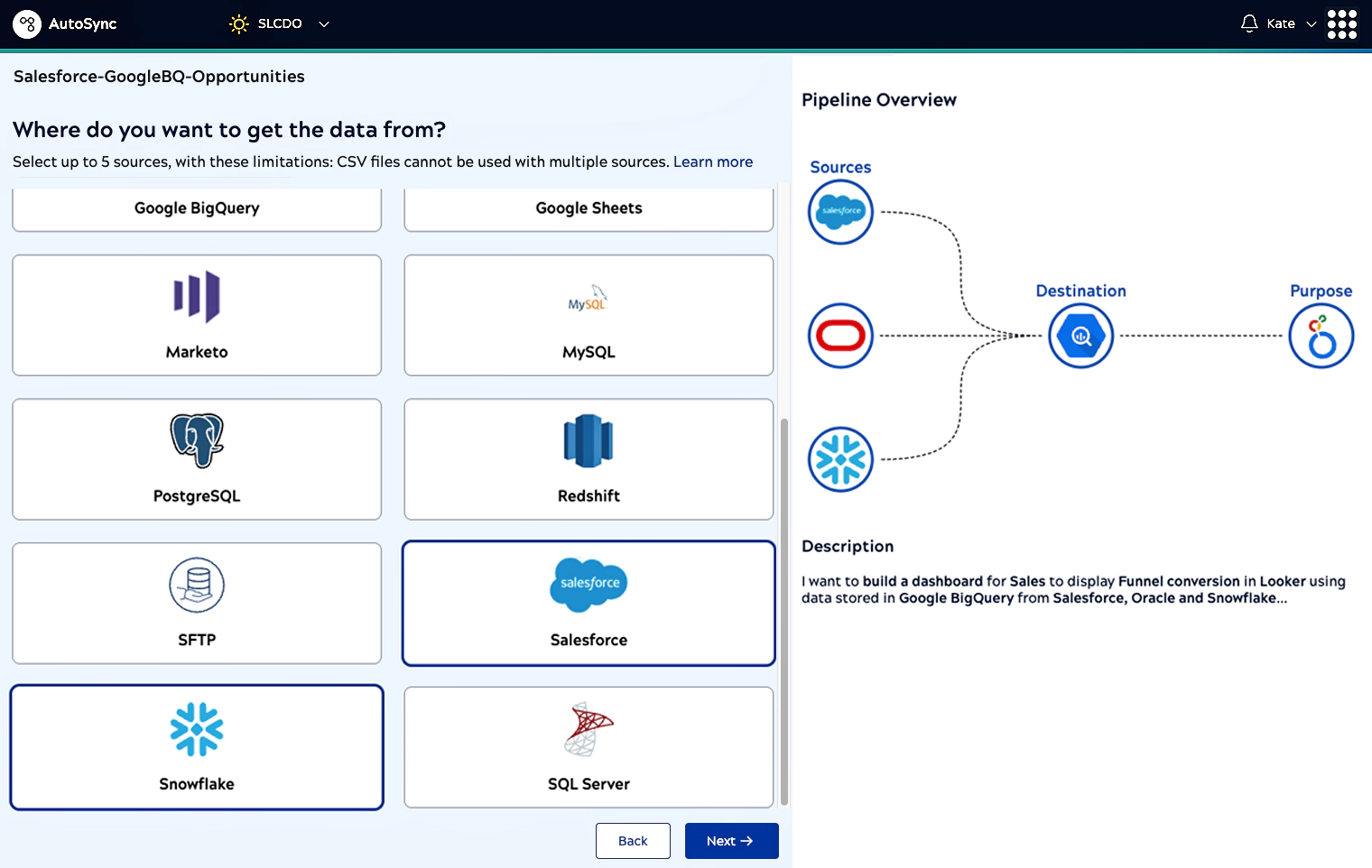
Task: Select the MySQL card label
Action: [x=589, y=352]
